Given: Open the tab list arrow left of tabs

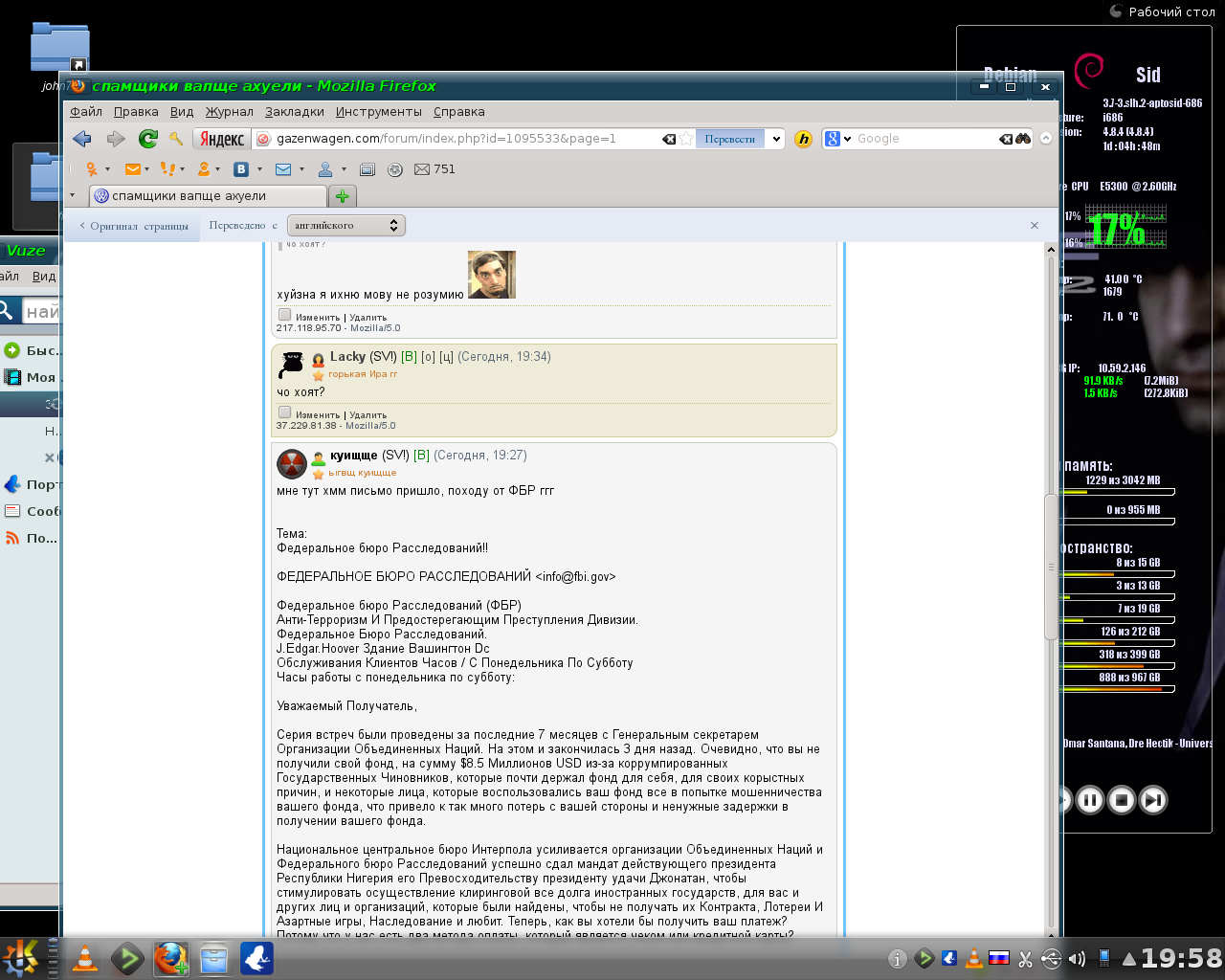Looking at the screenshot, I should (72, 195).
